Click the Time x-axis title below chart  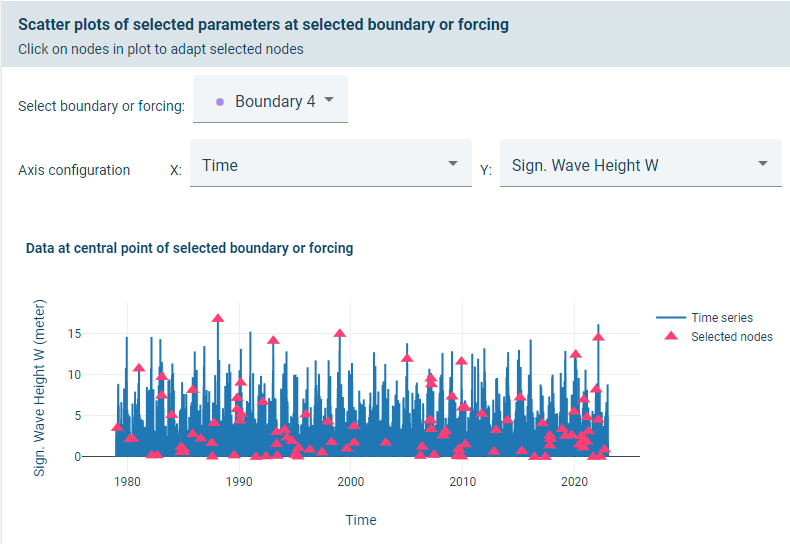[x=361, y=520]
